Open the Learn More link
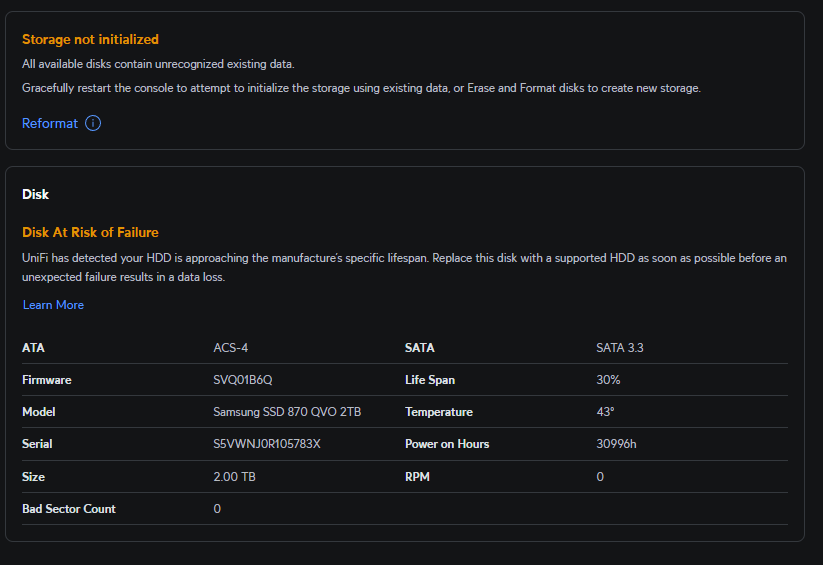Image resolution: width=823 pixels, height=565 pixels. click(53, 305)
